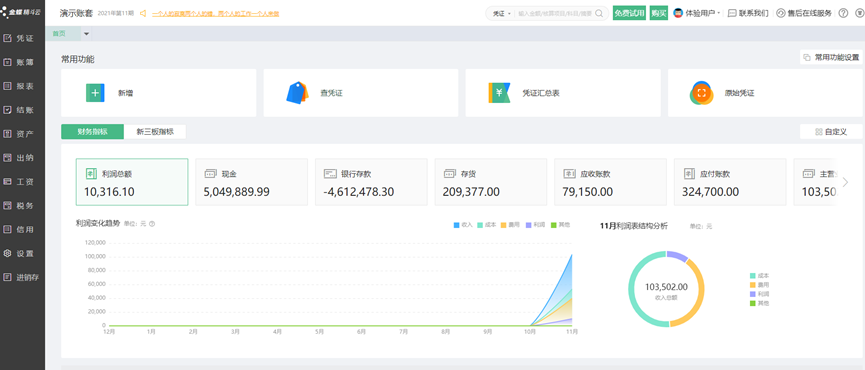Open the 信用 credit sidebar icon
865x370 pixels.
point(7,229)
